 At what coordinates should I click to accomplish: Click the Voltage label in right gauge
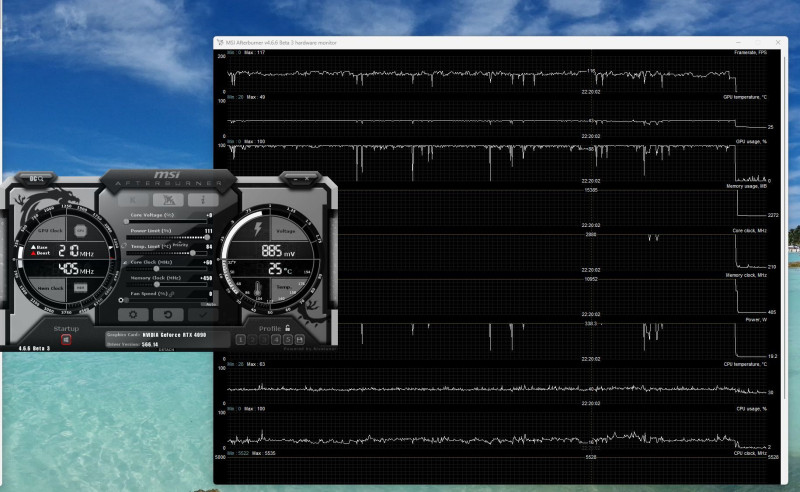click(x=286, y=231)
